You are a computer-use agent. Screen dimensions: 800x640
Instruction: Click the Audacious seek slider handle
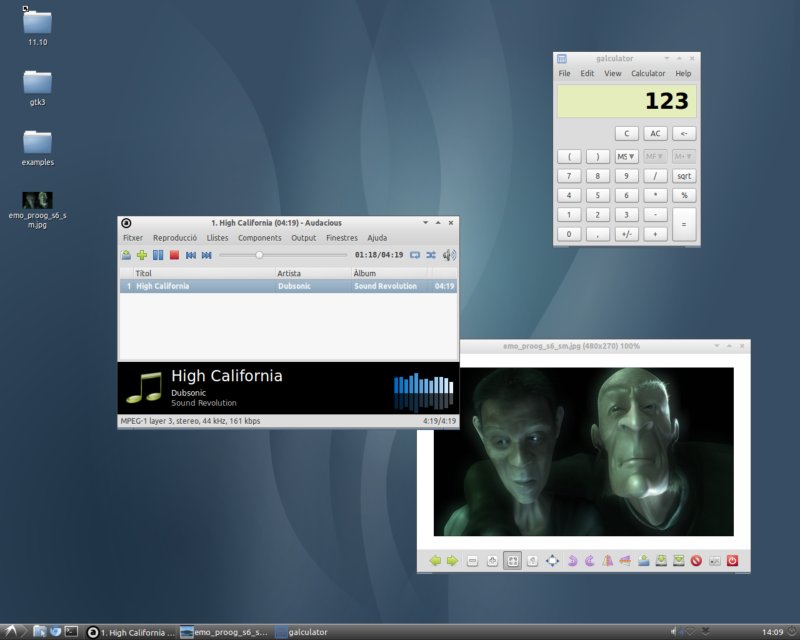[x=259, y=255]
